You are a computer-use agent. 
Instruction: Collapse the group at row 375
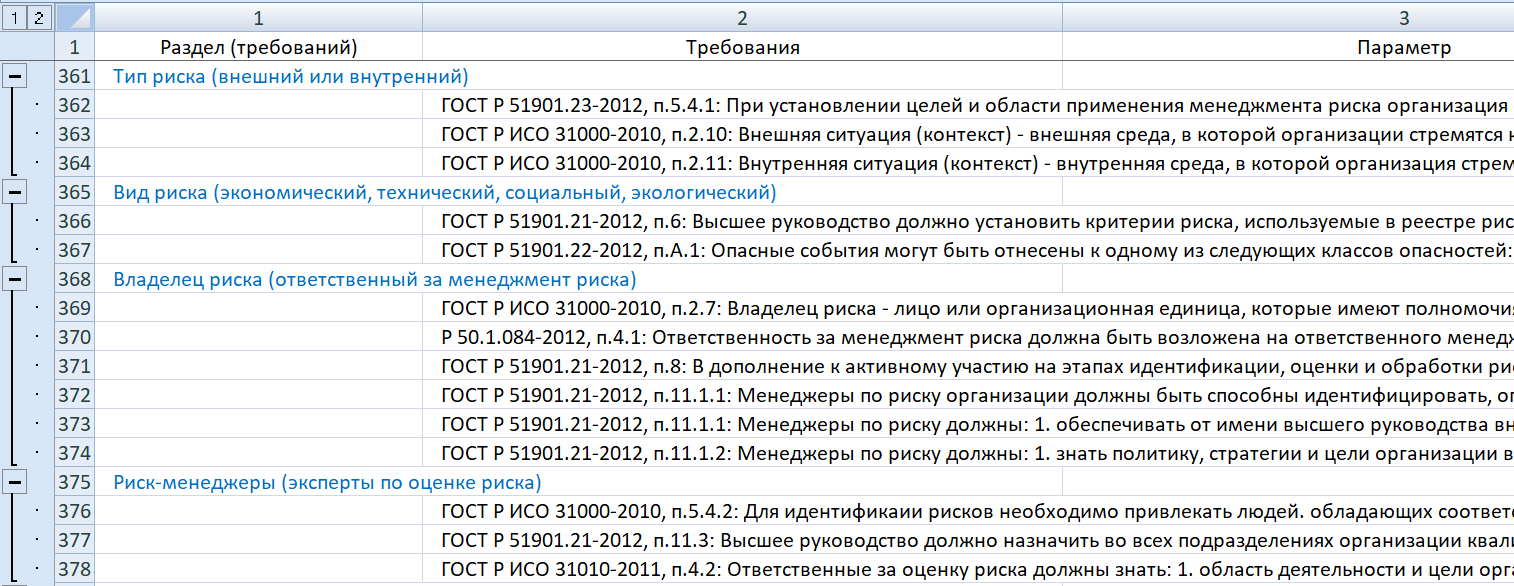click(x=14, y=482)
